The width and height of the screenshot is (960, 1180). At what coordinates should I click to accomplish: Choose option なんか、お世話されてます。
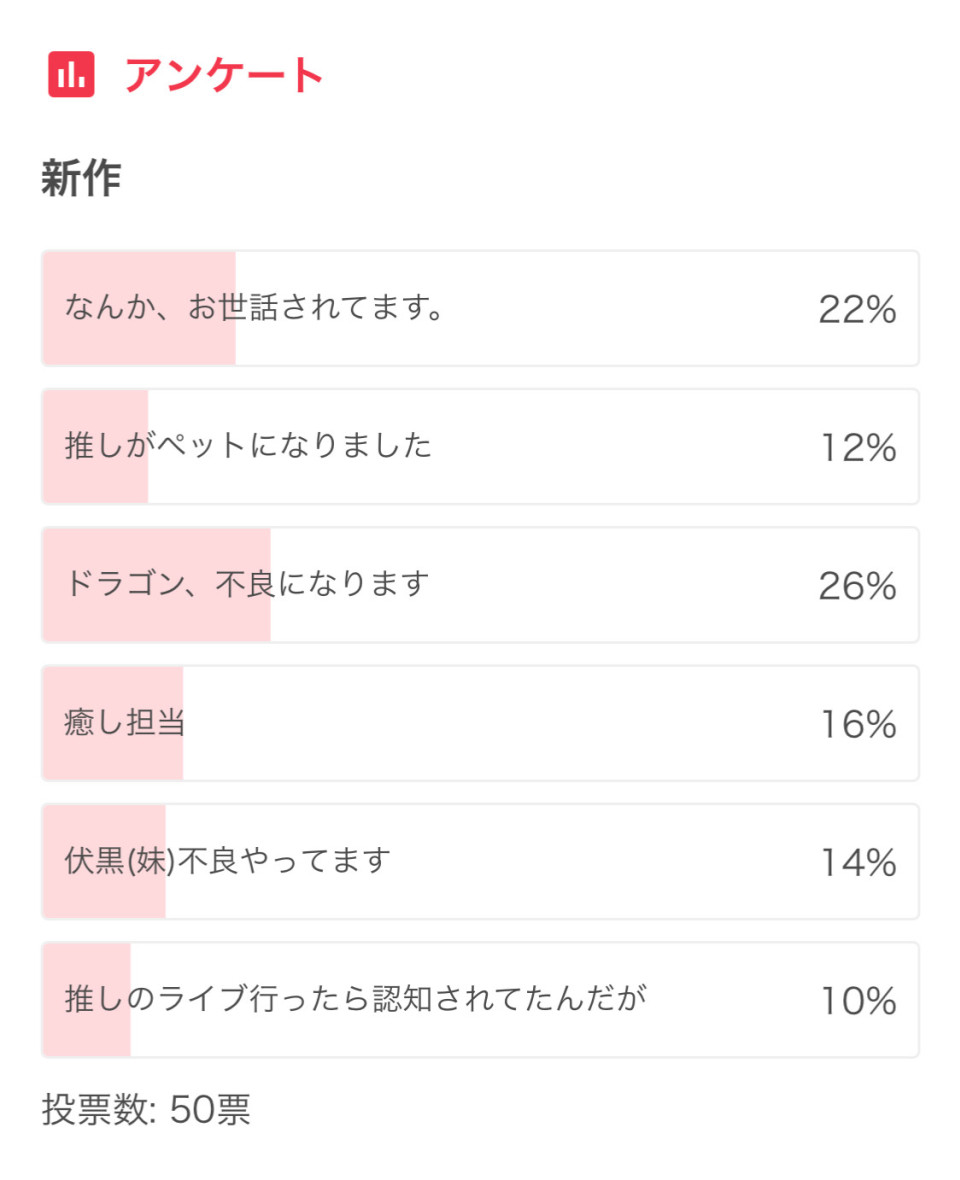point(480,309)
